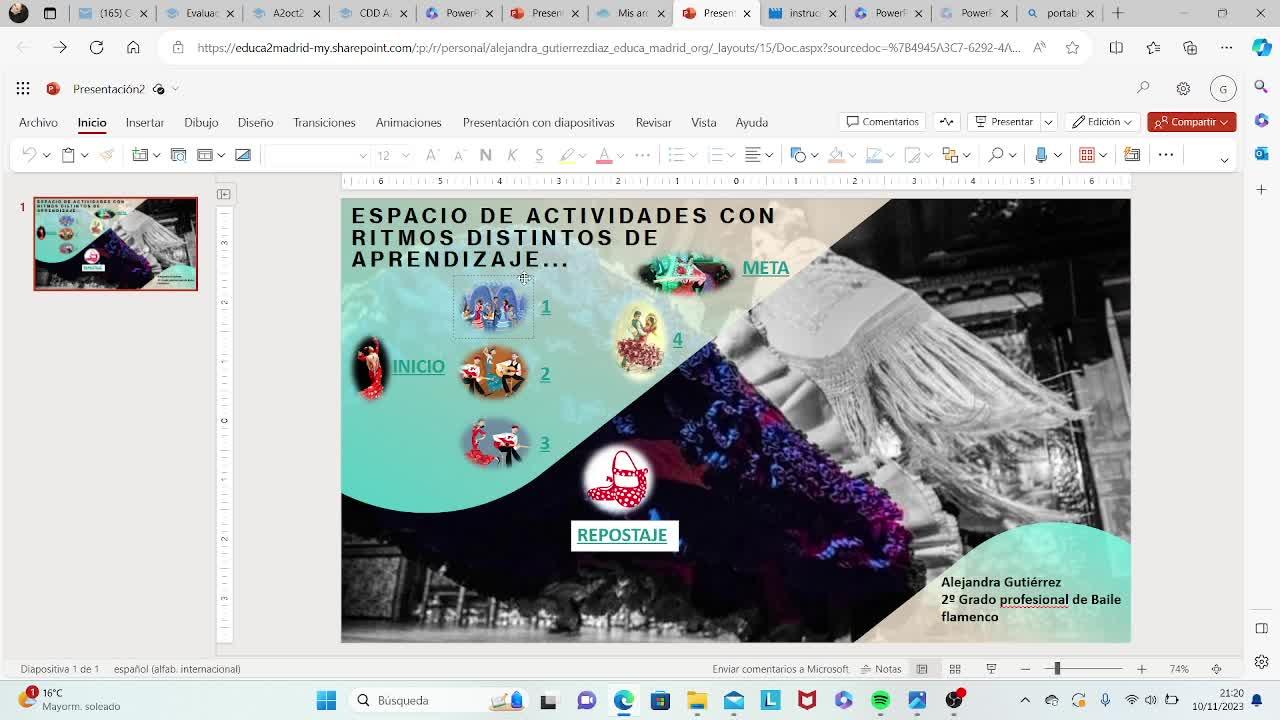Screen dimensions: 1280x720
Task: Expand the font size dropdown
Action: pos(405,155)
